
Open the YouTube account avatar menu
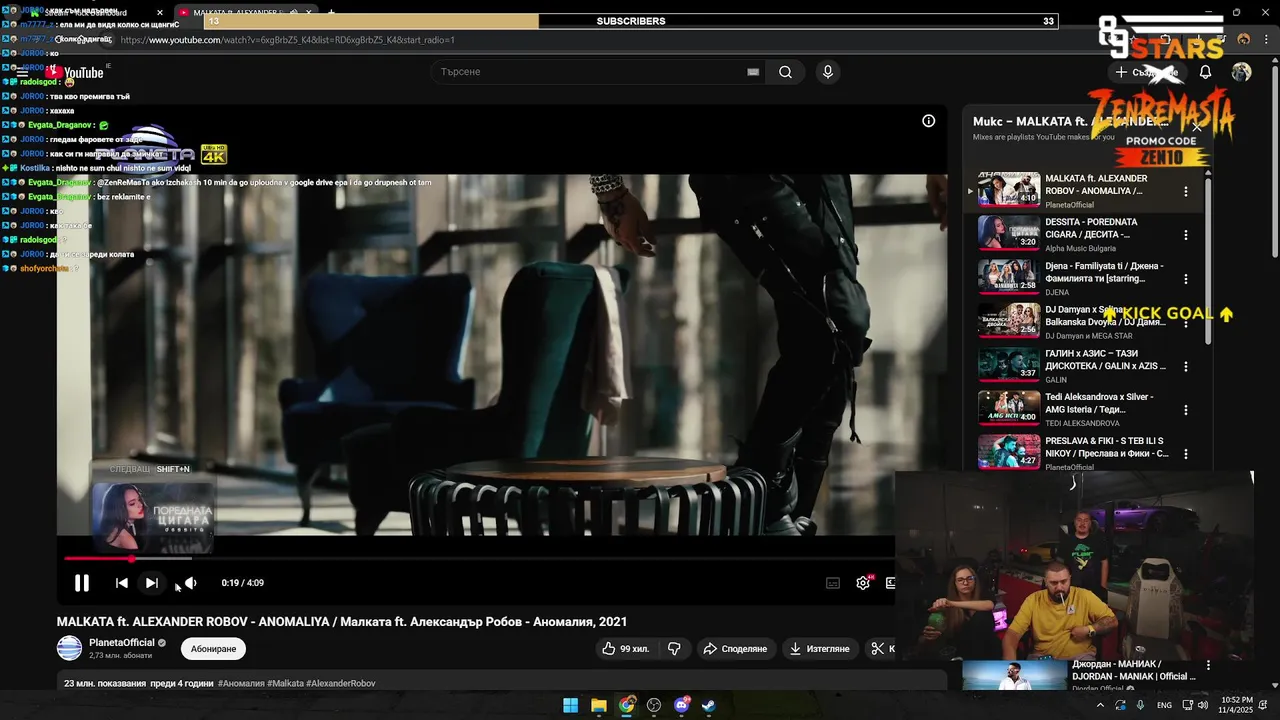tap(1241, 72)
